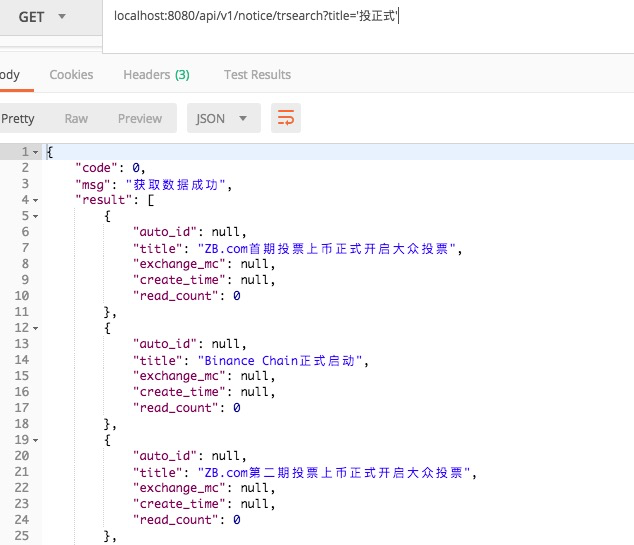Click "exchange_mc": null on line 15
The image size is (634, 545).
click(x=204, y=376)
